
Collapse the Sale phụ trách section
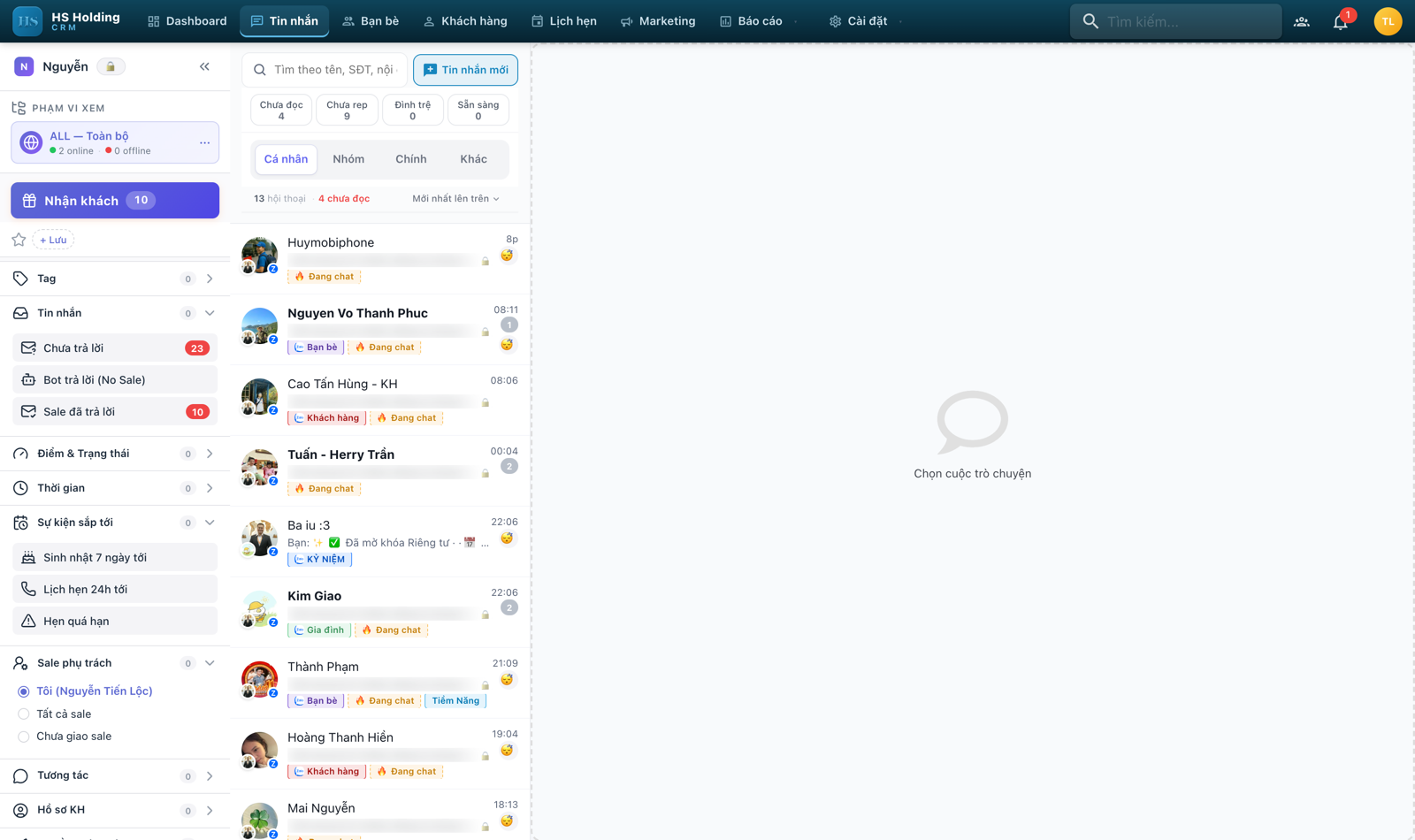coord(210,663)
